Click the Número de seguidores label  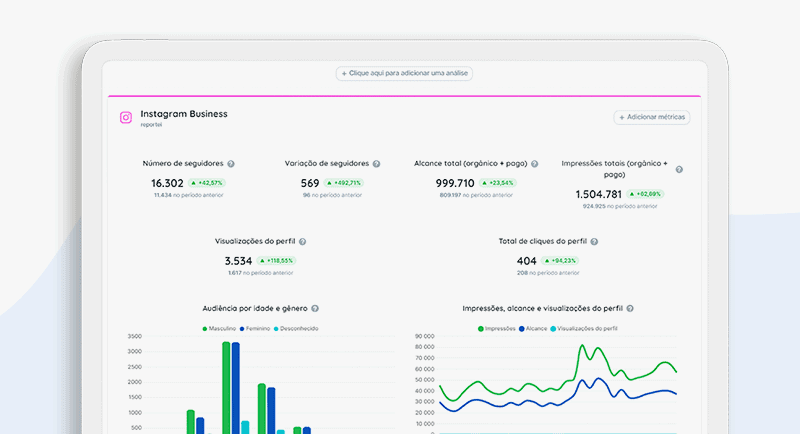(x=183, y=164)
